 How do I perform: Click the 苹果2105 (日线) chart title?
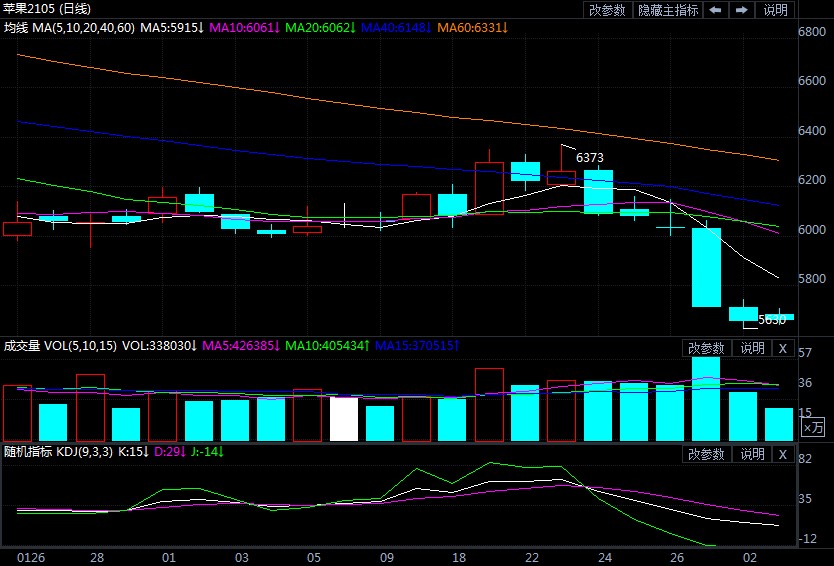[x=46, y=9]
